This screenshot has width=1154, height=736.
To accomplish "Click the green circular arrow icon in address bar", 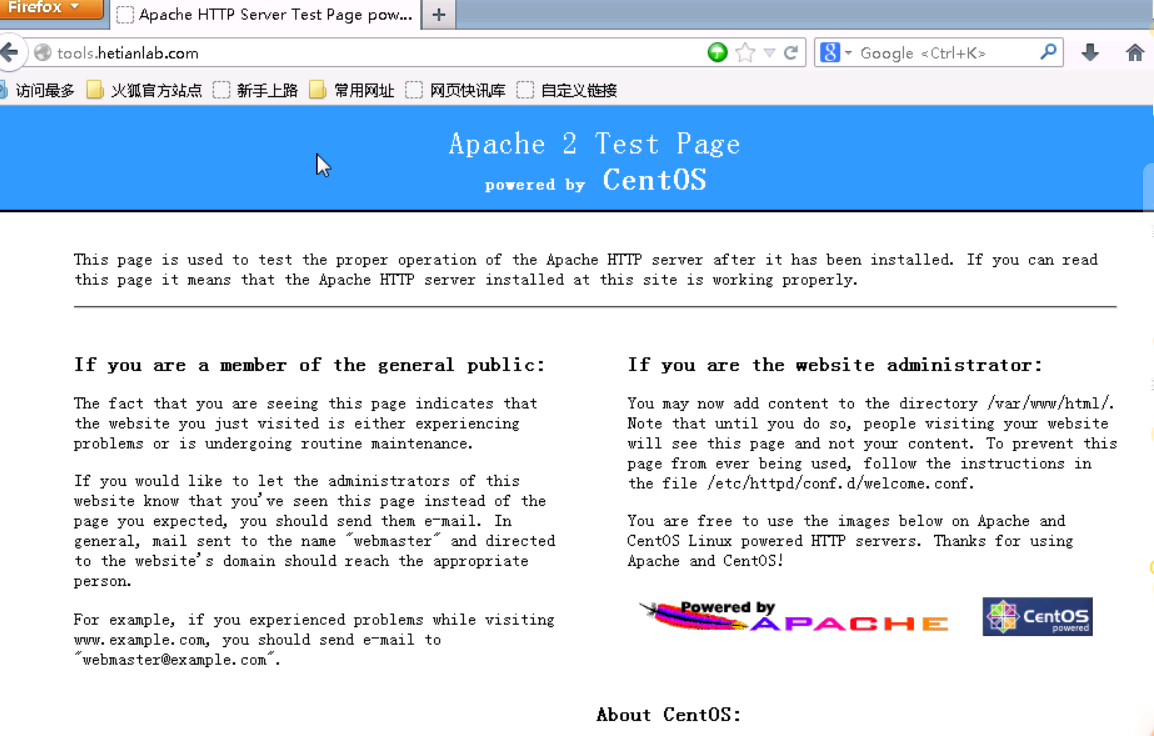I will point(718,53).
